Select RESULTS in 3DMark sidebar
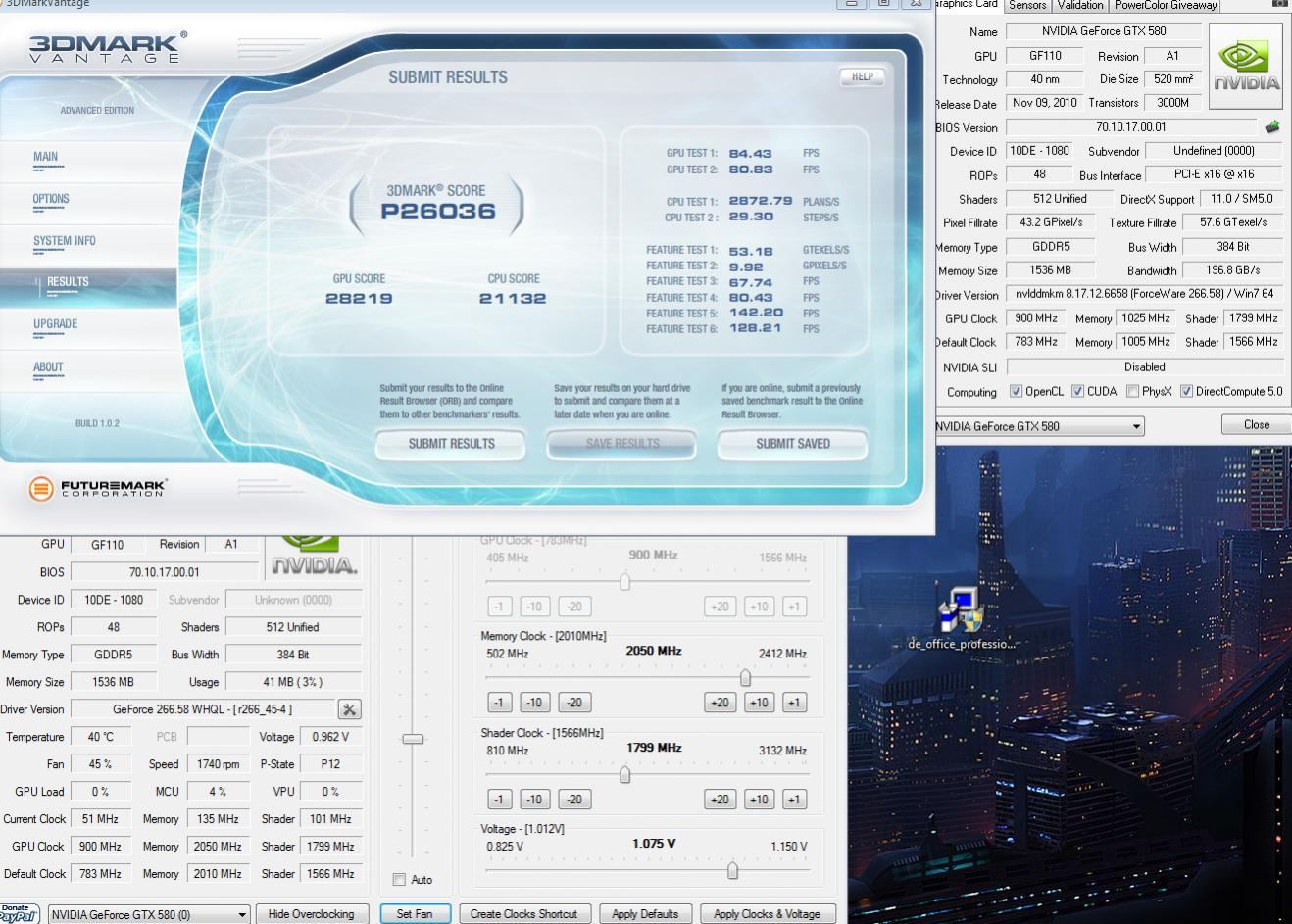This screenshot has width=1292, height=924. click(x=68, y=282)
